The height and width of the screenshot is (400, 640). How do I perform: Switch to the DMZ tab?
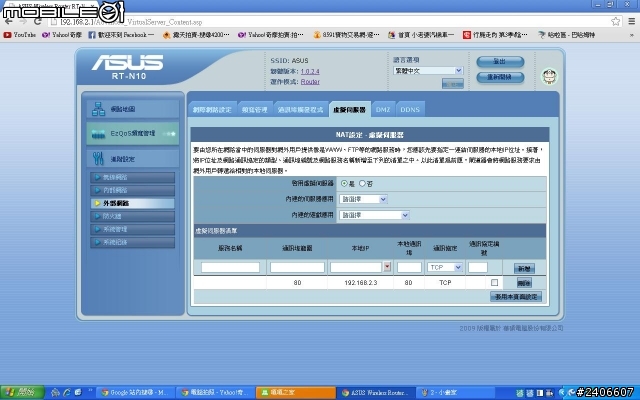click(383, 109)
